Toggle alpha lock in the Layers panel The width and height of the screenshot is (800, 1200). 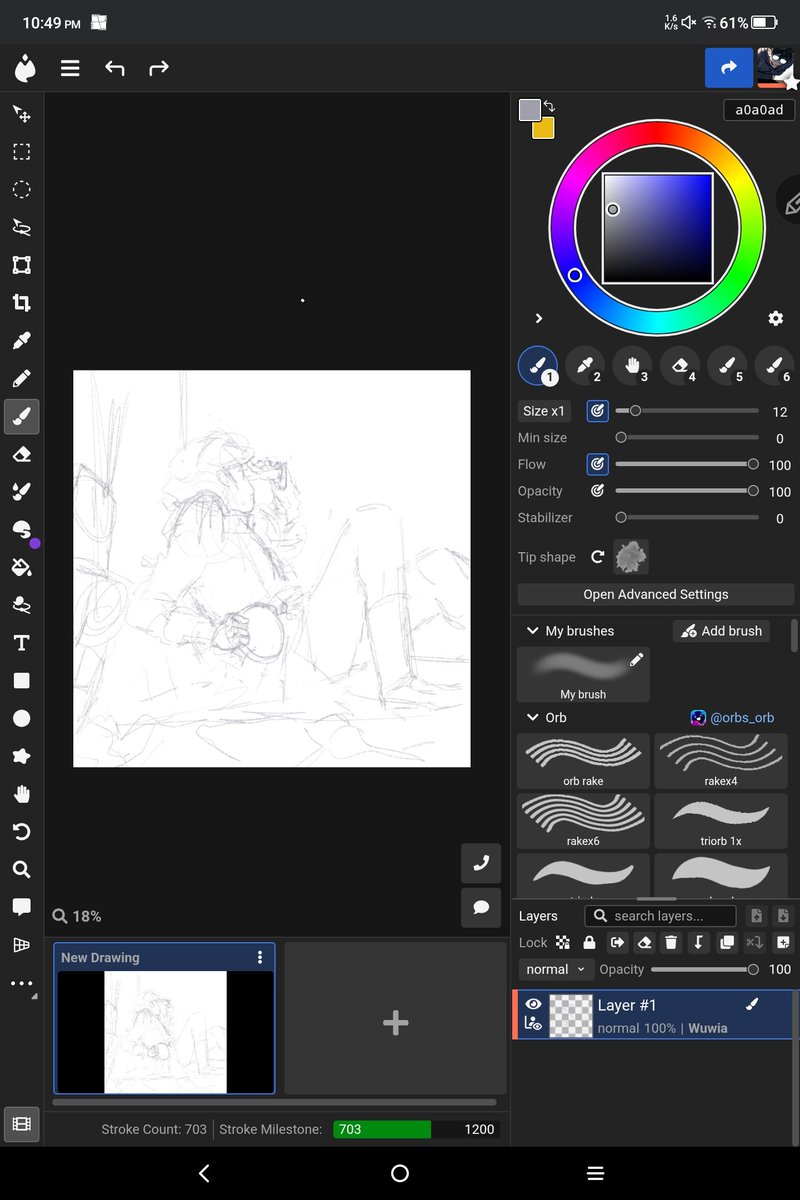564,942
